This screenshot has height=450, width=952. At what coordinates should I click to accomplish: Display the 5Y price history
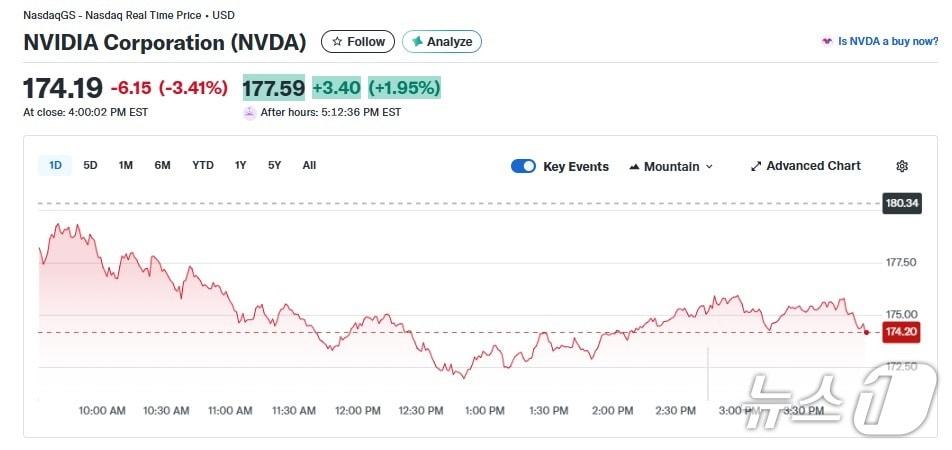pyautogui.click(x=274, y=165)
